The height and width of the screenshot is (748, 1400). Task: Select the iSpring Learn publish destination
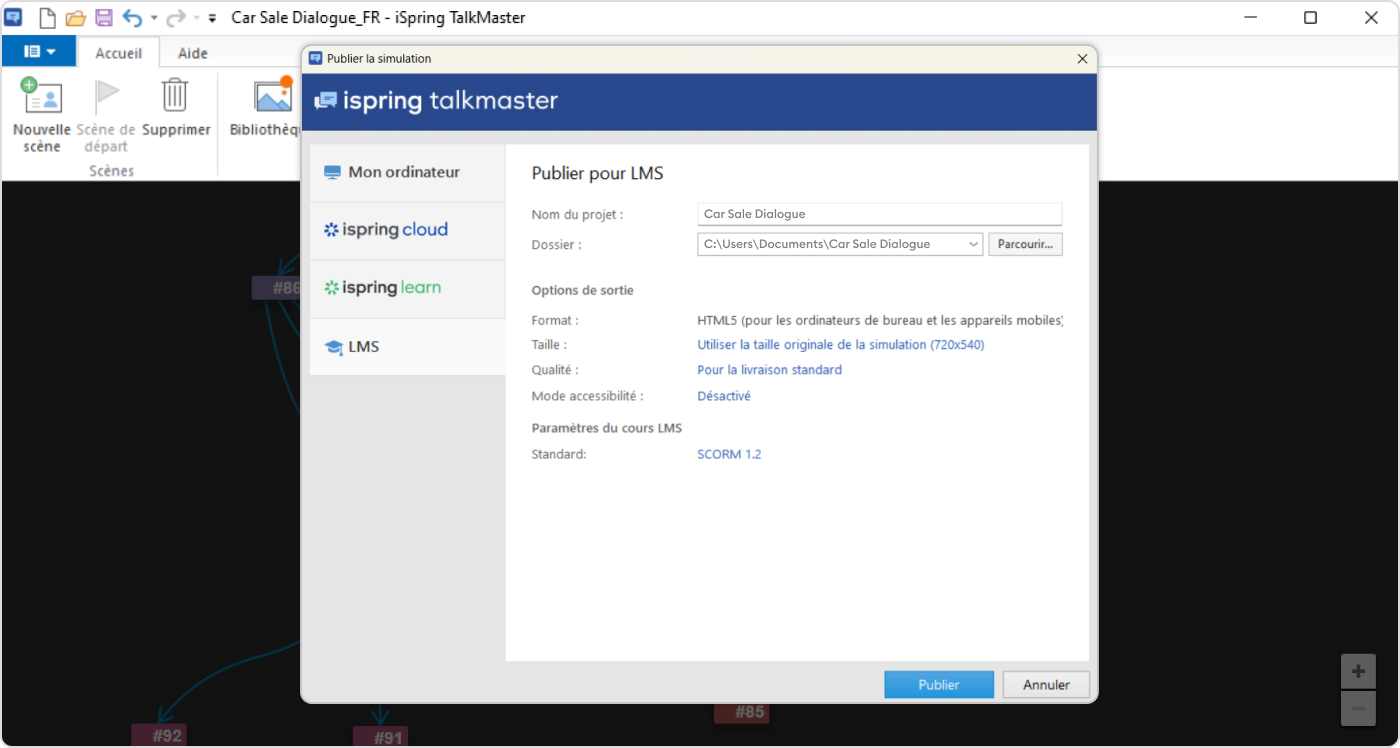click(407, 289)
